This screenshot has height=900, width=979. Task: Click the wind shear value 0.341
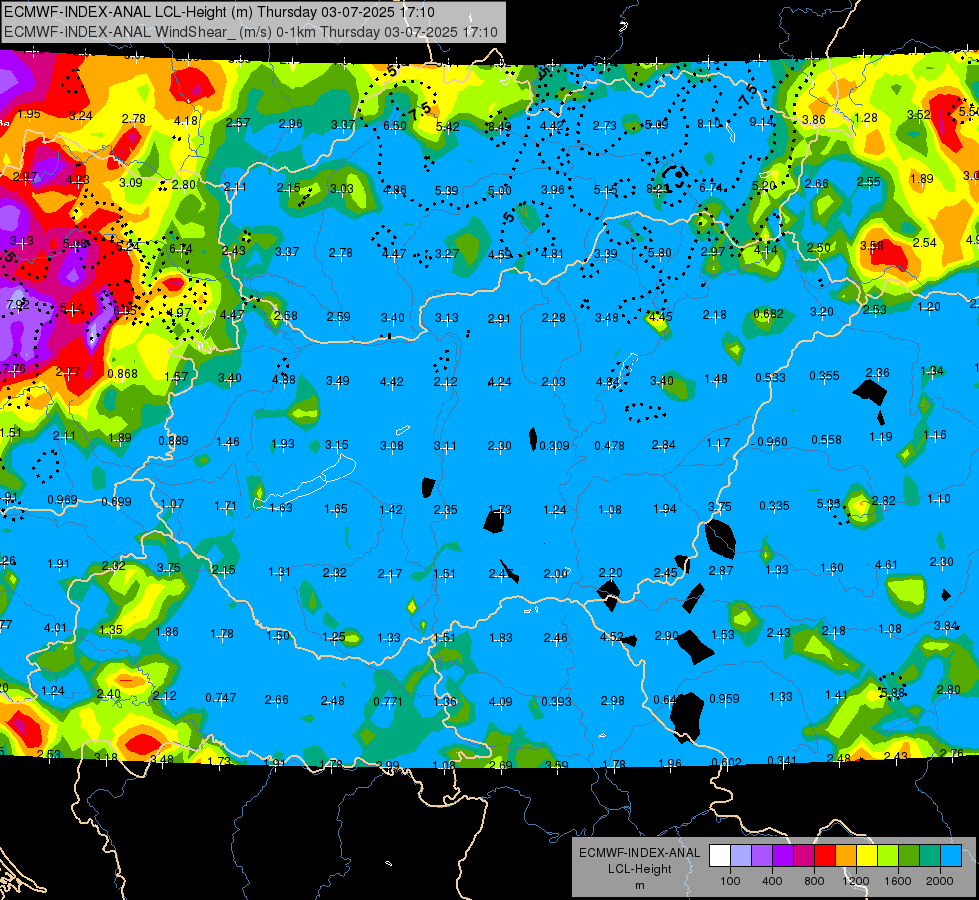pos(782,761)
